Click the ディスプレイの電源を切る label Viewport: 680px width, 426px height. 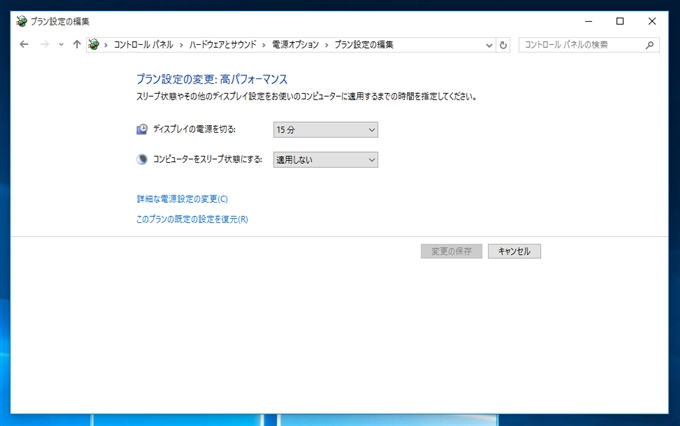click(194, 129)
